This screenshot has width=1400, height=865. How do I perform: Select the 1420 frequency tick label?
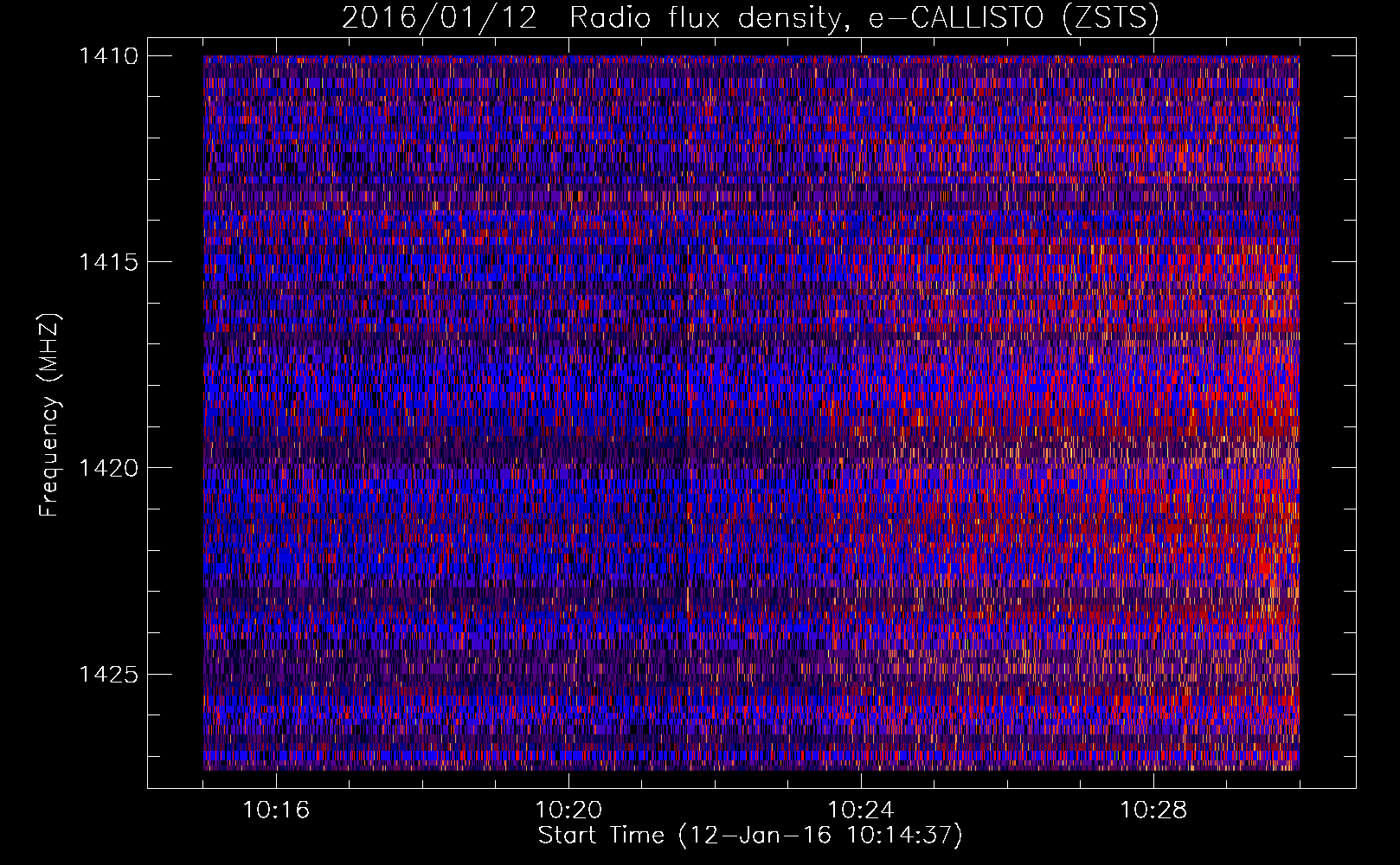[108, 468]
